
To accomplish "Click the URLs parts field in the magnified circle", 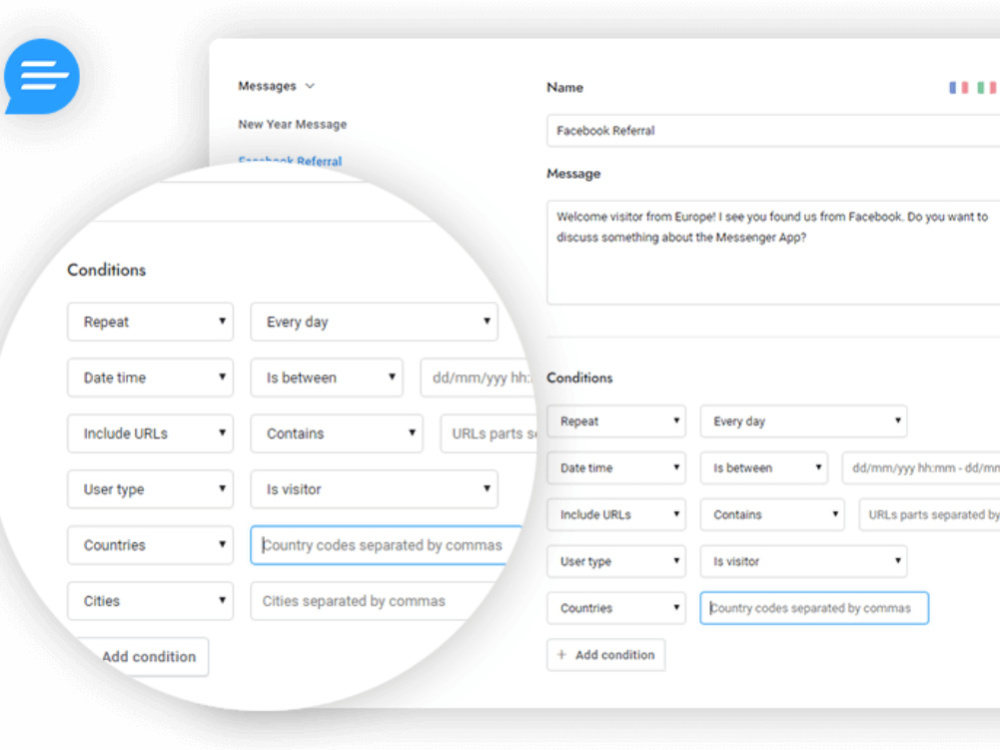I will (489, 434).
